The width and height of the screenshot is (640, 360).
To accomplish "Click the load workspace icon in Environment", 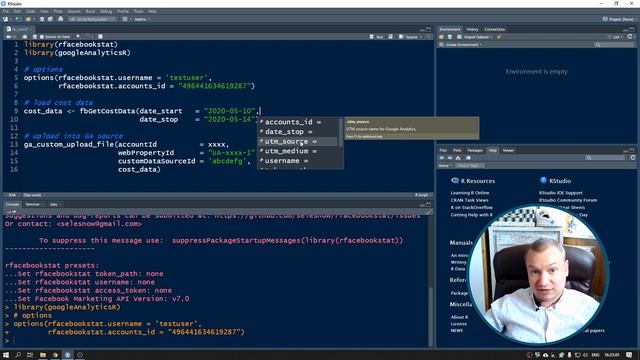I will [x=441, y=37].
